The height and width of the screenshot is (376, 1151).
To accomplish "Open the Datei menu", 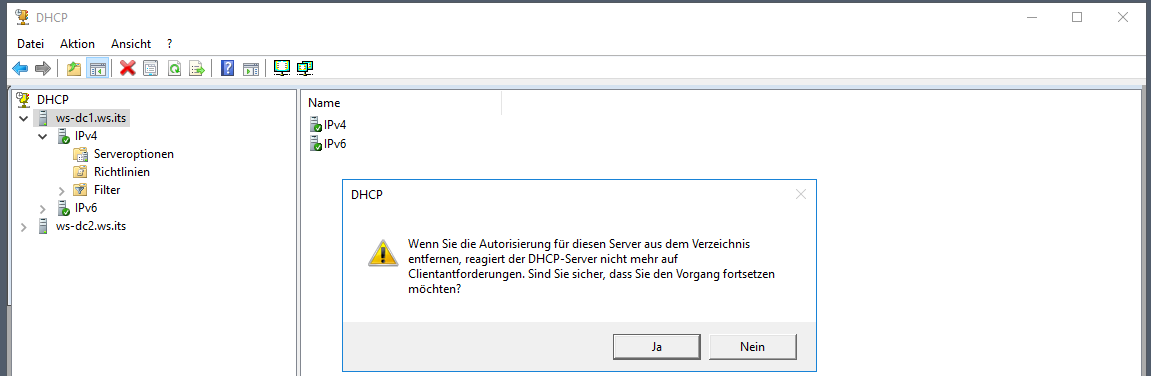I will [31, 44].
